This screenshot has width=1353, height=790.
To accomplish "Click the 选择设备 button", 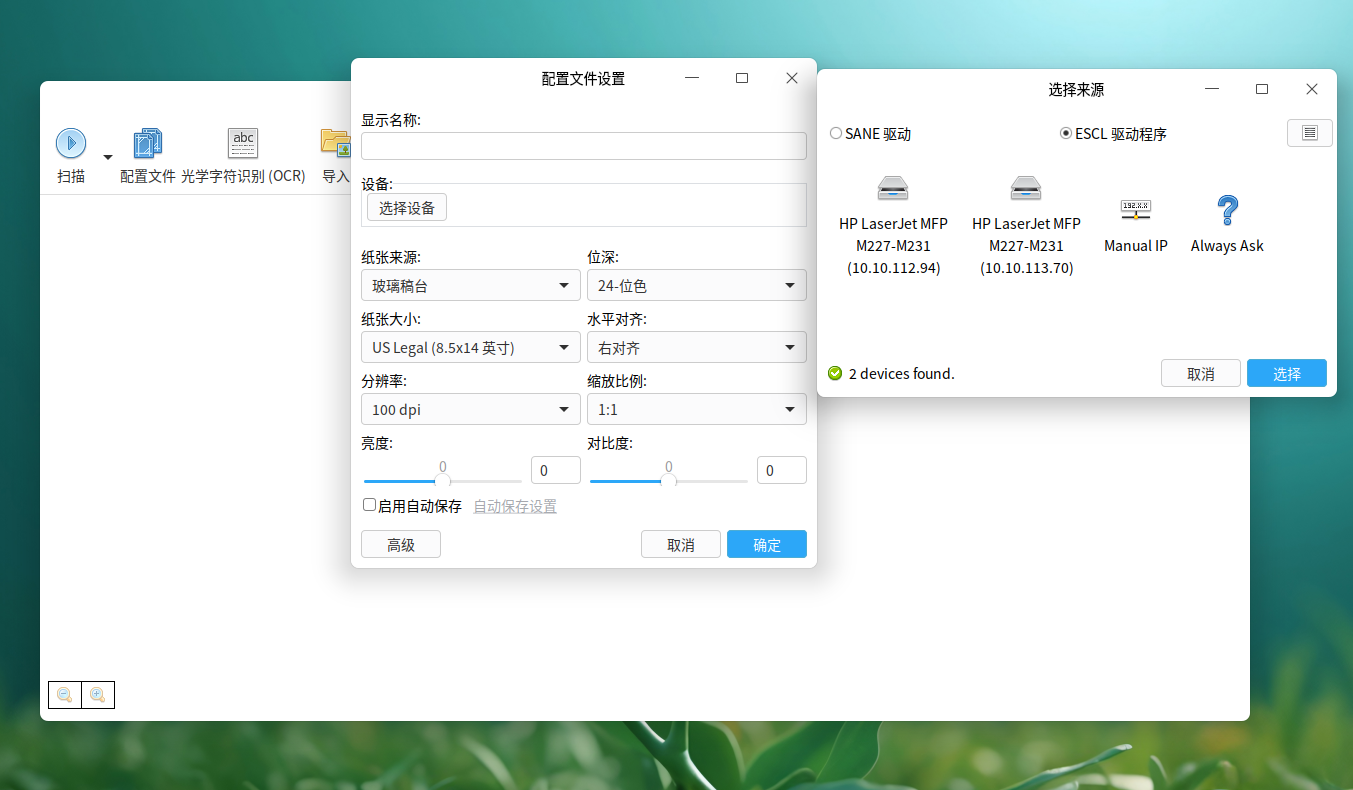I will [x=407, y=208].
